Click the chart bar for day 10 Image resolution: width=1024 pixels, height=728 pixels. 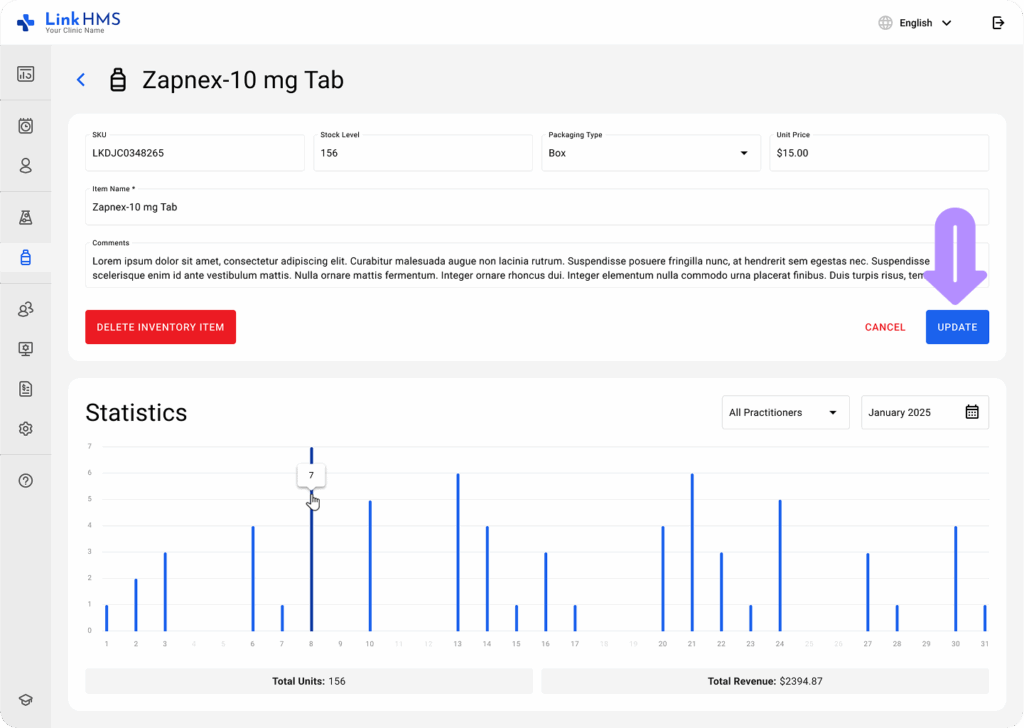pos(370,565)
